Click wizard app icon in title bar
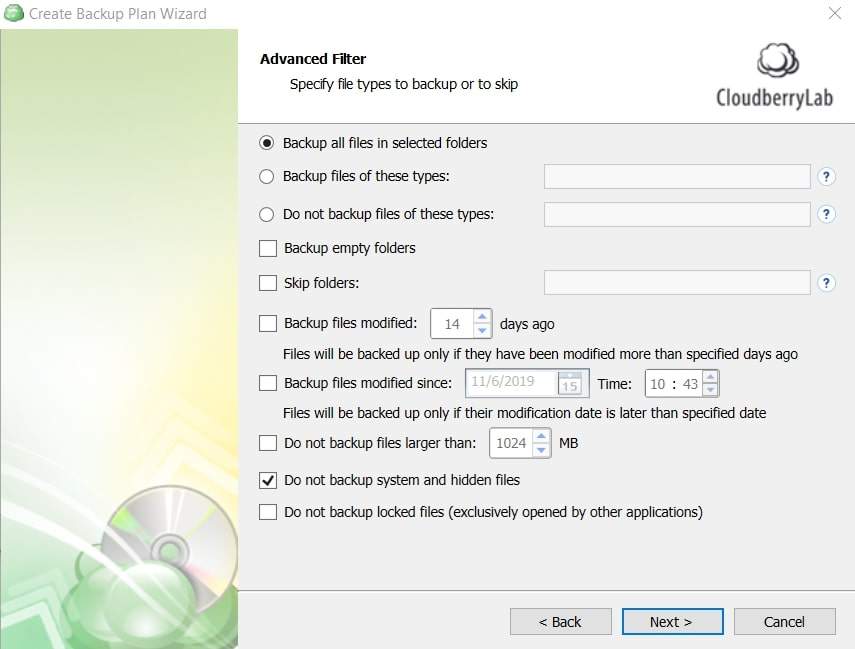The width and height of the screenshot is (855, 649). [14, 14]
